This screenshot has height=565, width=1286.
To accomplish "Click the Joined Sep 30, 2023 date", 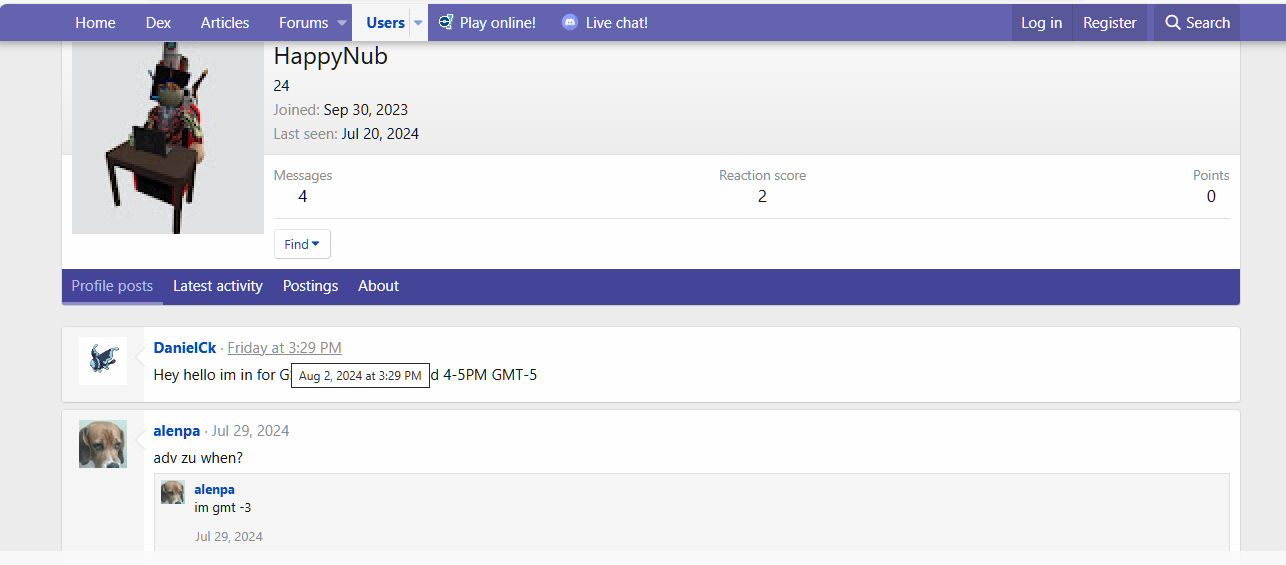I will (366, 110).
